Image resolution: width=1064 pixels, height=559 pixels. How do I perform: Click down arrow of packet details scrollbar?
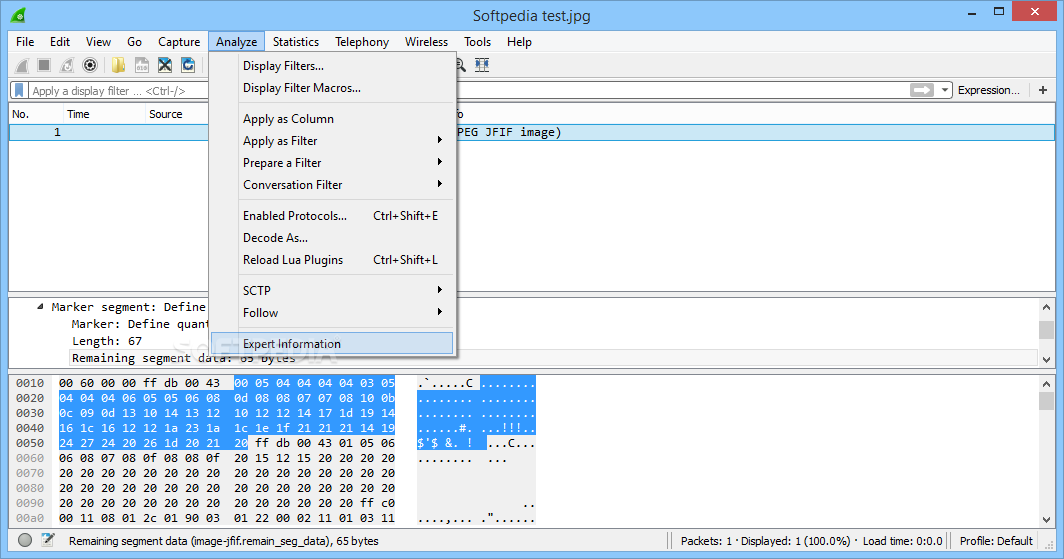click(x=1046, y=360)
